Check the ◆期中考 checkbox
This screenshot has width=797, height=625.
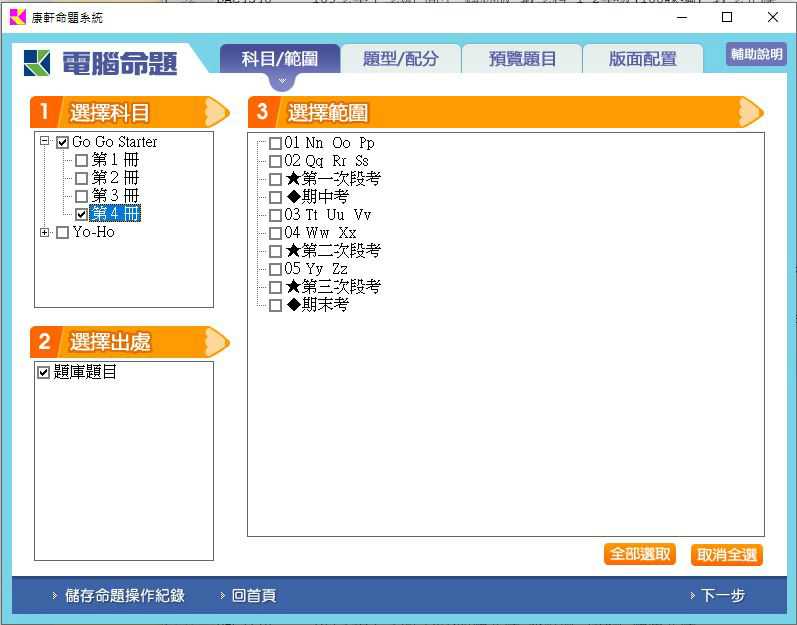275,197
